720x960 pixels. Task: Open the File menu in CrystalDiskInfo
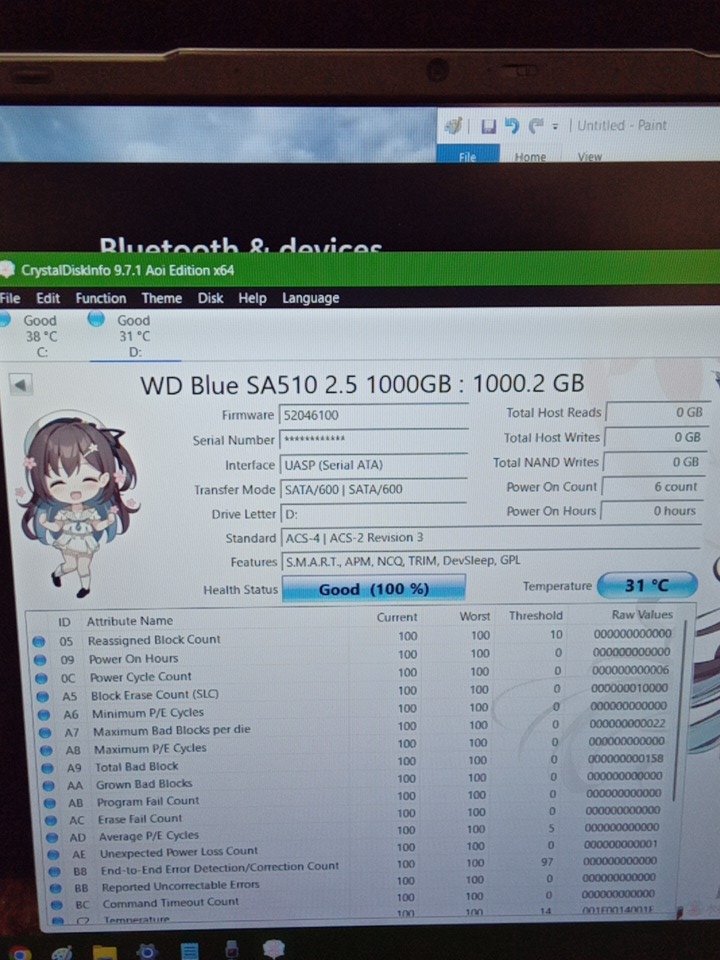10,298
